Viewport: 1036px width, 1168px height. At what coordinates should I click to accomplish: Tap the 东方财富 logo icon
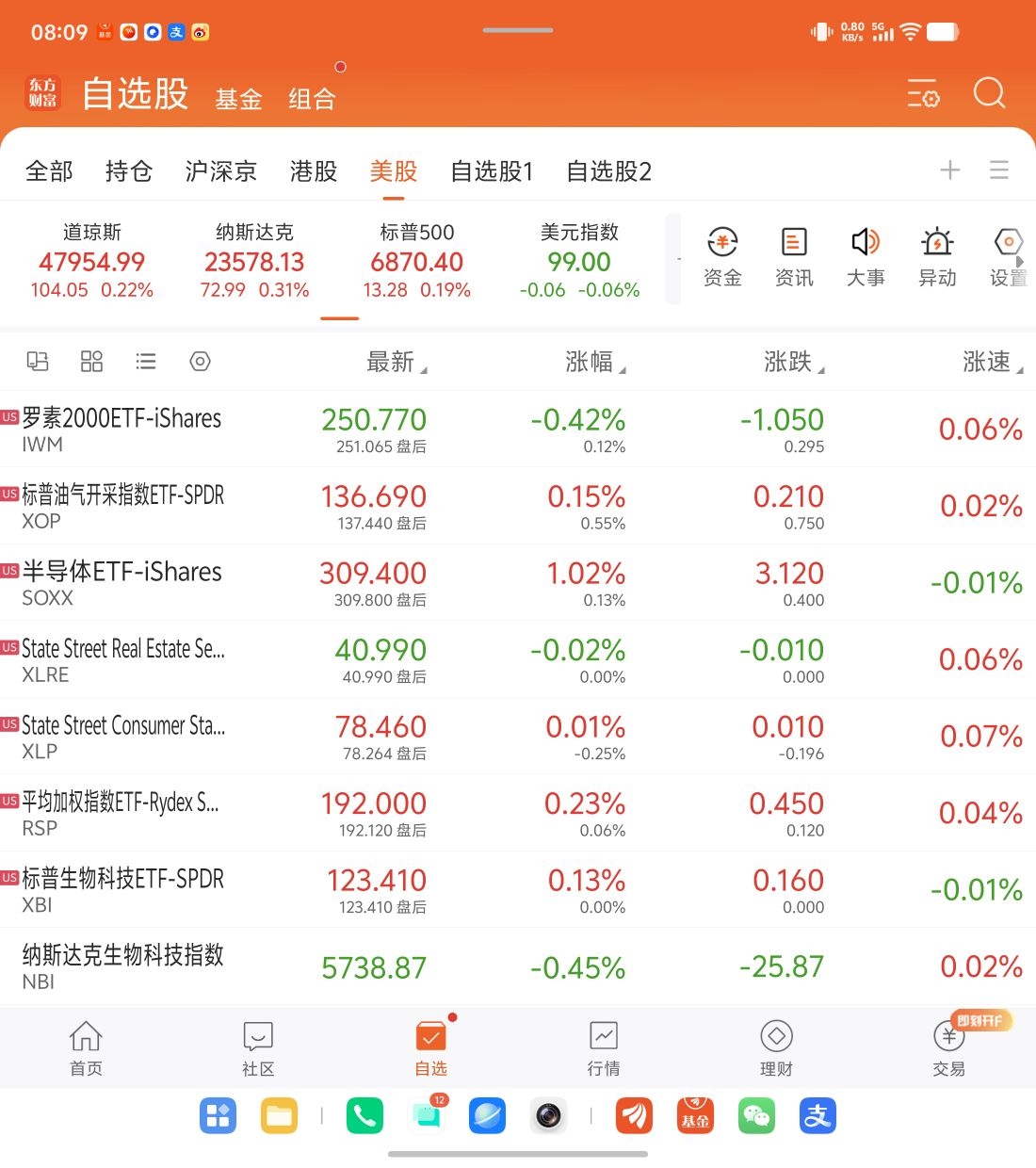point(42,93)
